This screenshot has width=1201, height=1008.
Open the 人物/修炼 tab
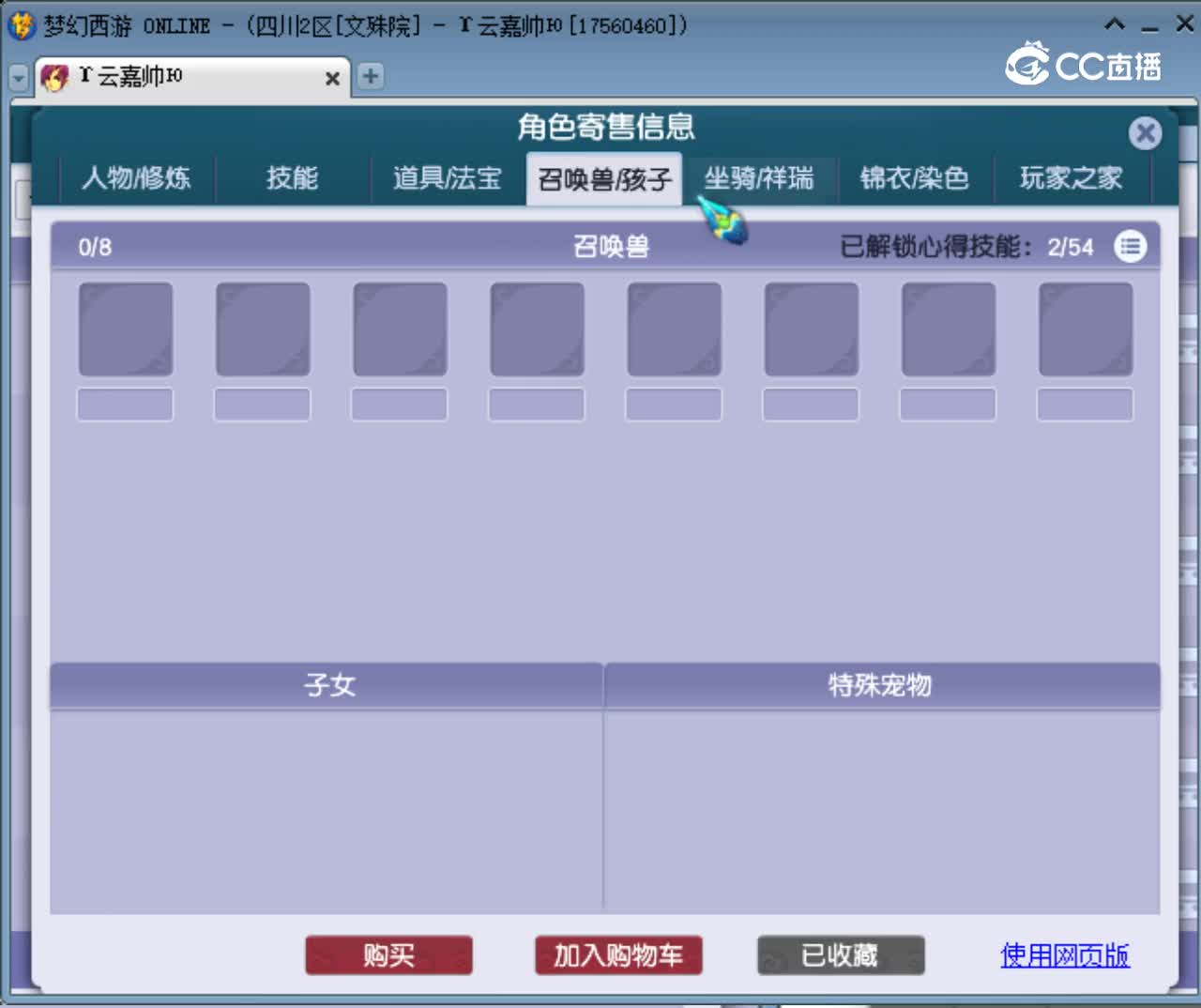[137, 178]
